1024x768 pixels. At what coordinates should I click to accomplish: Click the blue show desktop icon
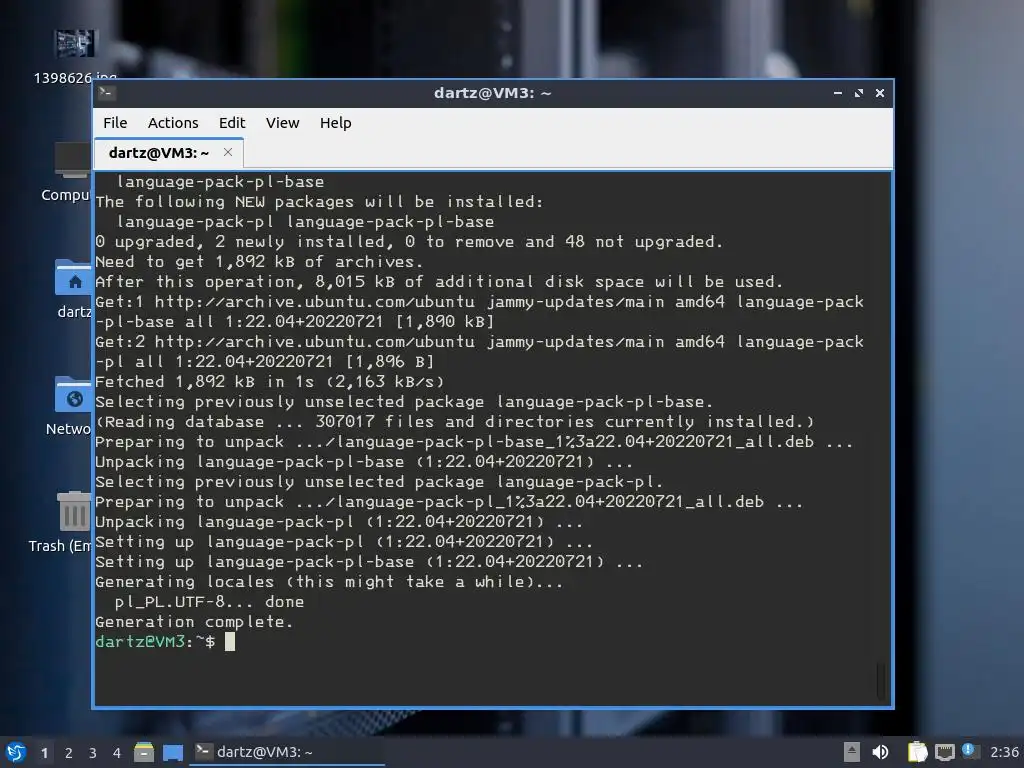(172, 753)
